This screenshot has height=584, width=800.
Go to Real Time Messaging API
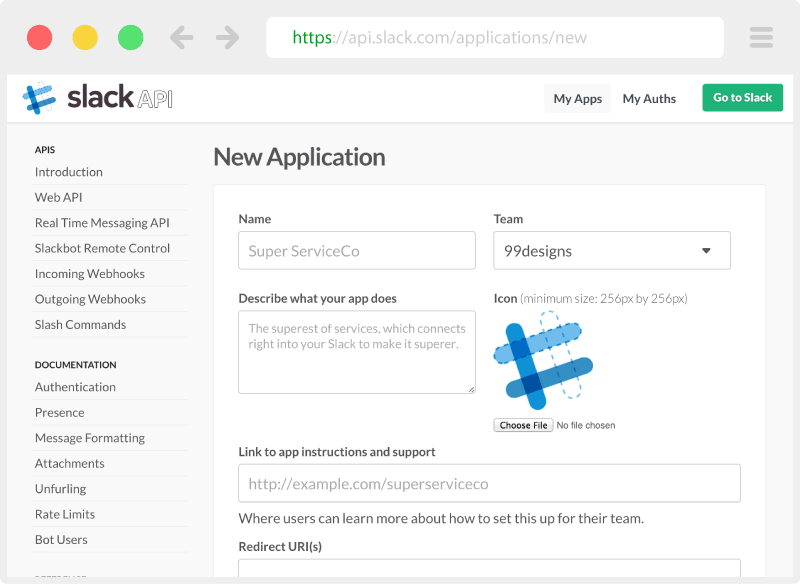tap(102, 223)
